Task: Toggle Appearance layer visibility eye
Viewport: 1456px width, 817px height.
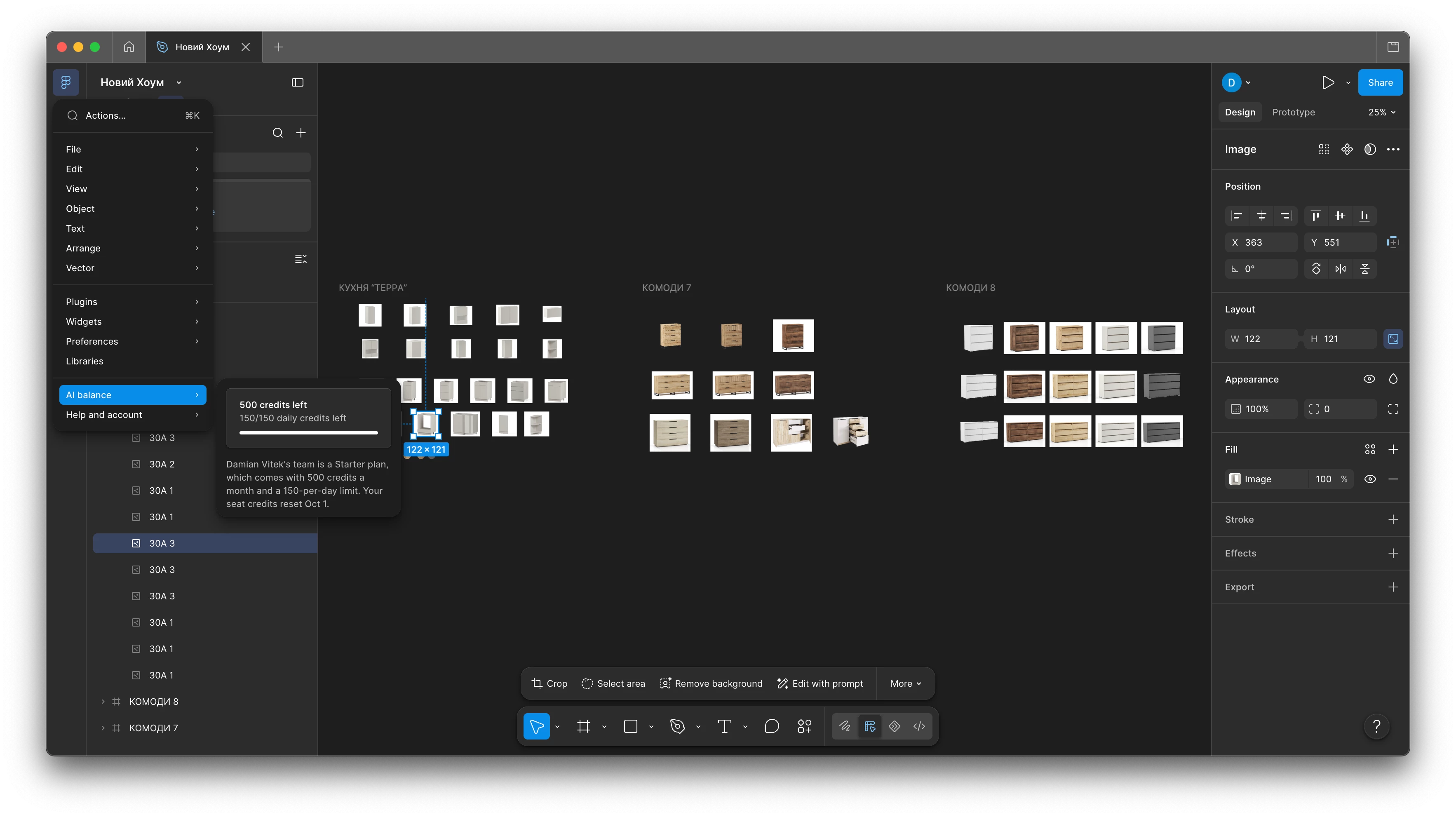Action: pos(1369,379)
